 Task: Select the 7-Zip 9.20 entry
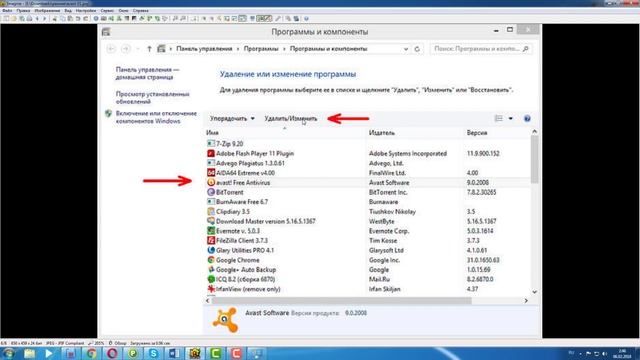point(229,144)
